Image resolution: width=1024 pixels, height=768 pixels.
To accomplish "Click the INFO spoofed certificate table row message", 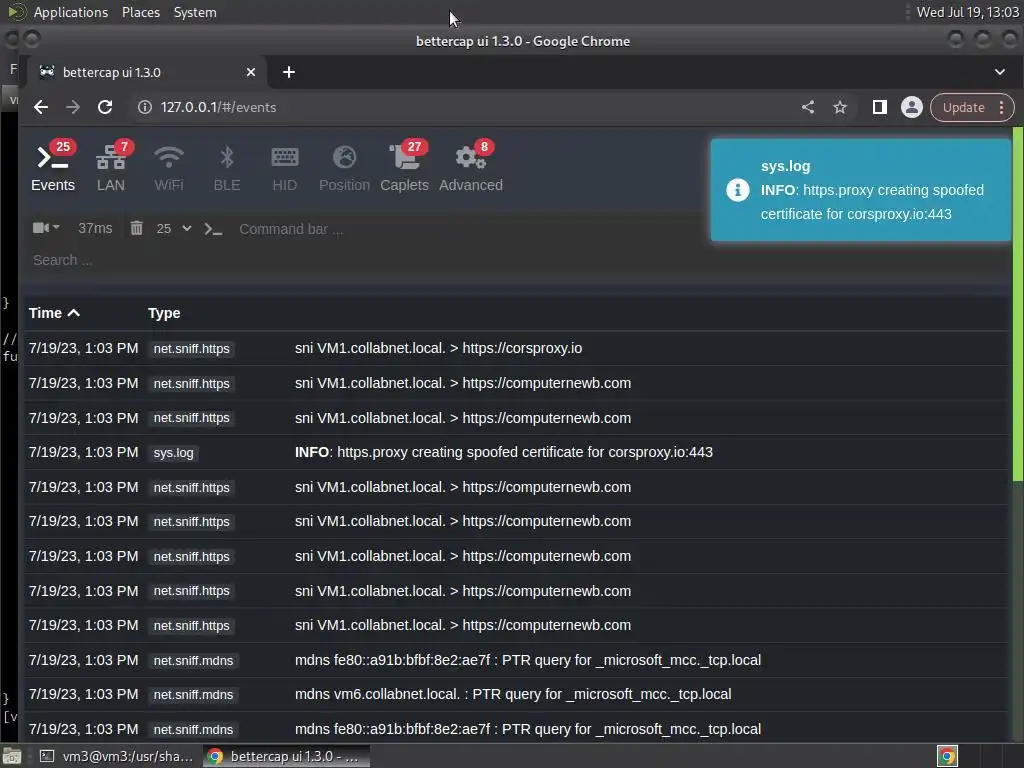I will pos(504,452).
